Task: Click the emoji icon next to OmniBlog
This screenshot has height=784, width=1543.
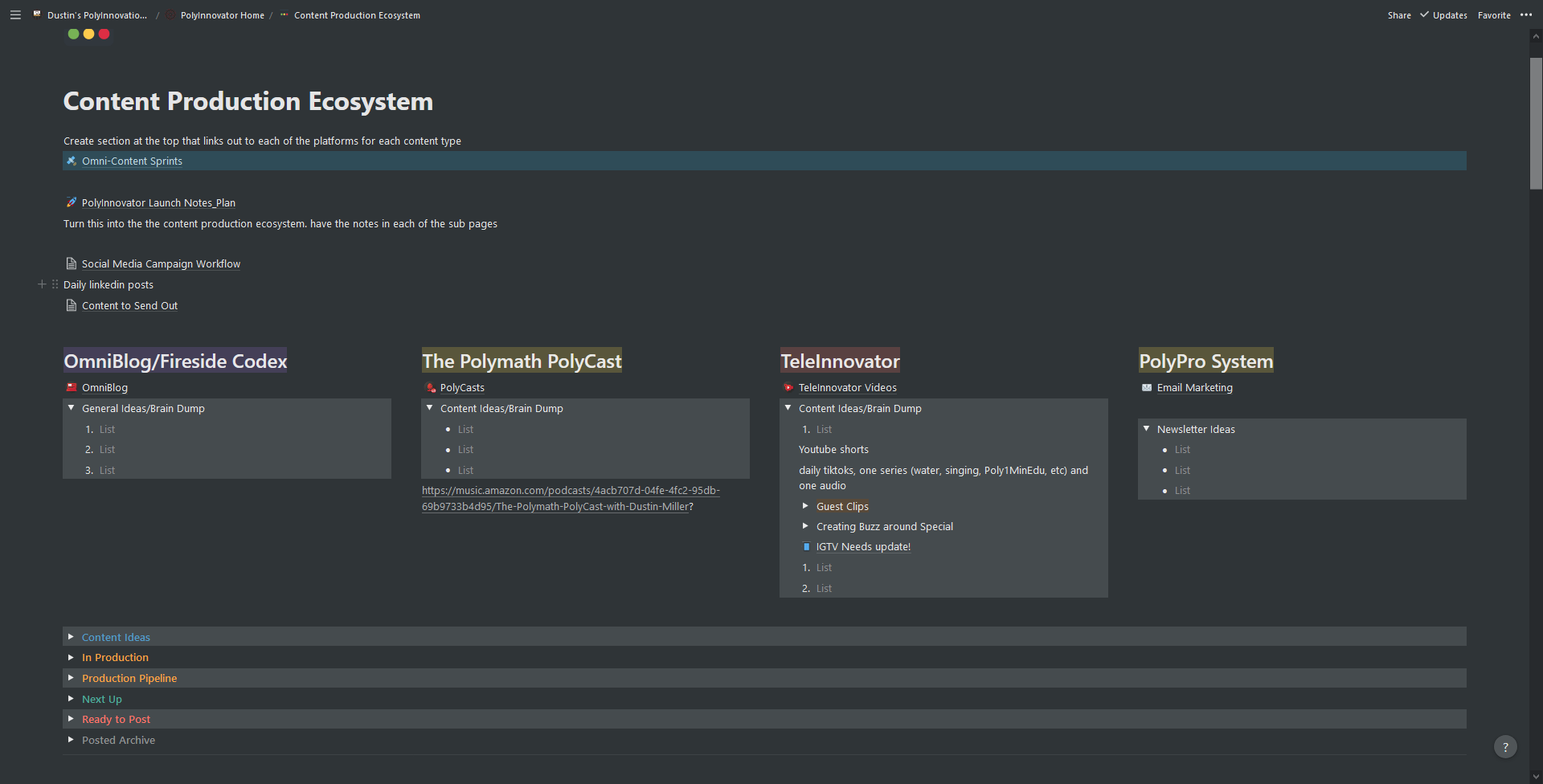Action: click(72, 387)
